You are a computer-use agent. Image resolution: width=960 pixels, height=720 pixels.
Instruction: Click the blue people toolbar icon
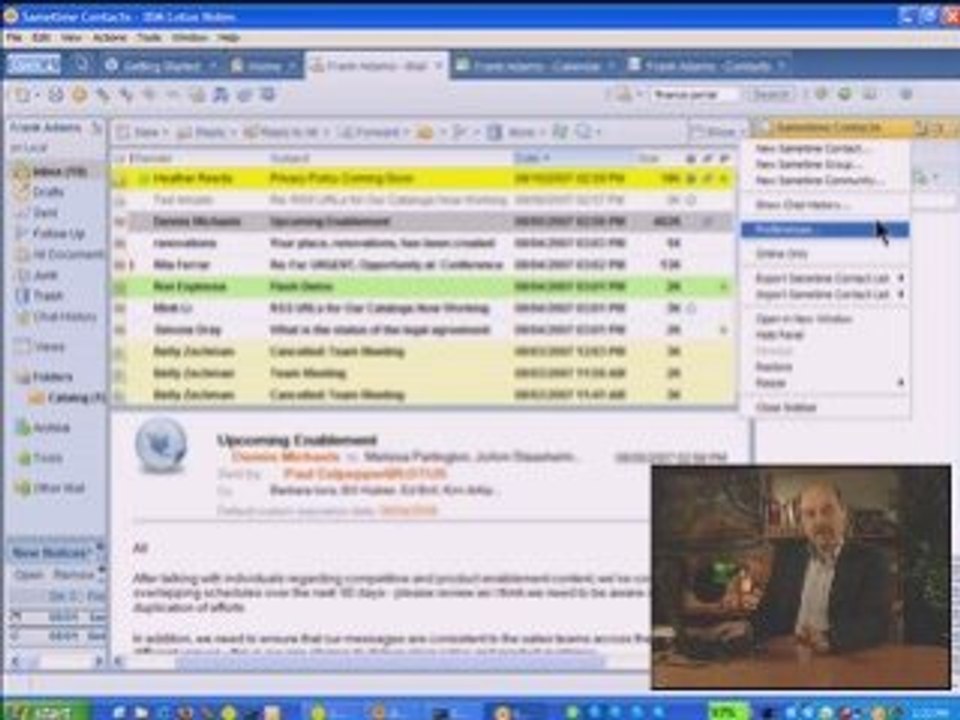220,95
